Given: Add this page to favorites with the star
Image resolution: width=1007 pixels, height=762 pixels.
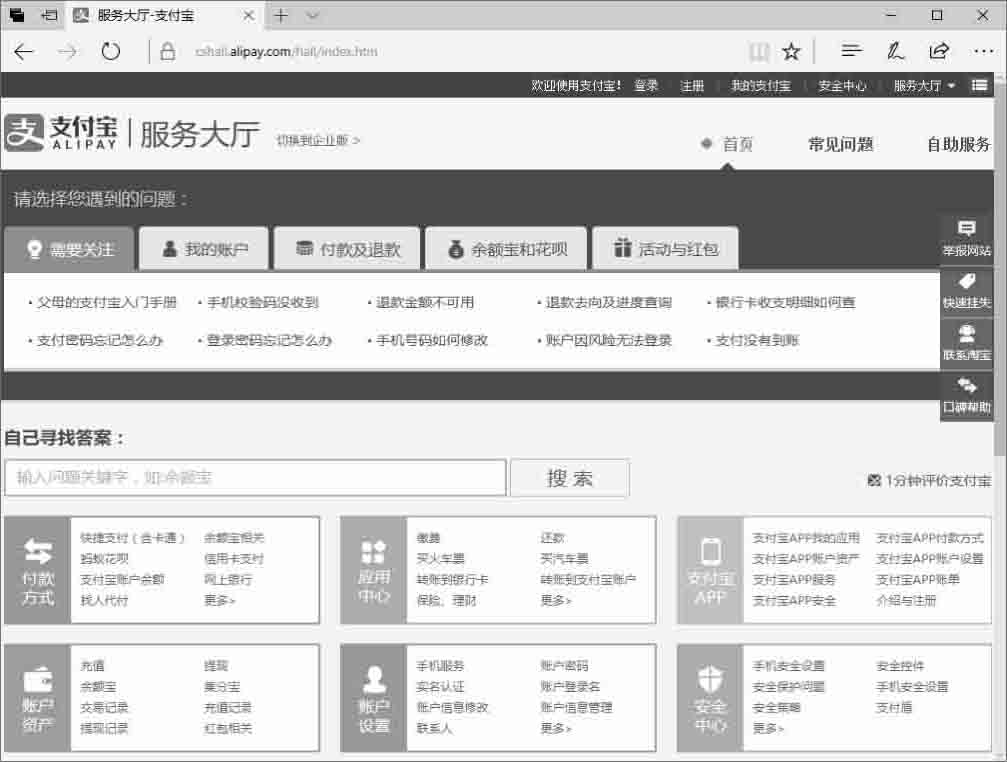Looking at the screenshot, I should 791,51.
